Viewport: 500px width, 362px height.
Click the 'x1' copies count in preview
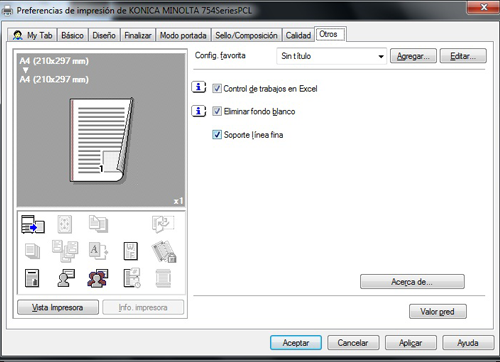(178, 201)
